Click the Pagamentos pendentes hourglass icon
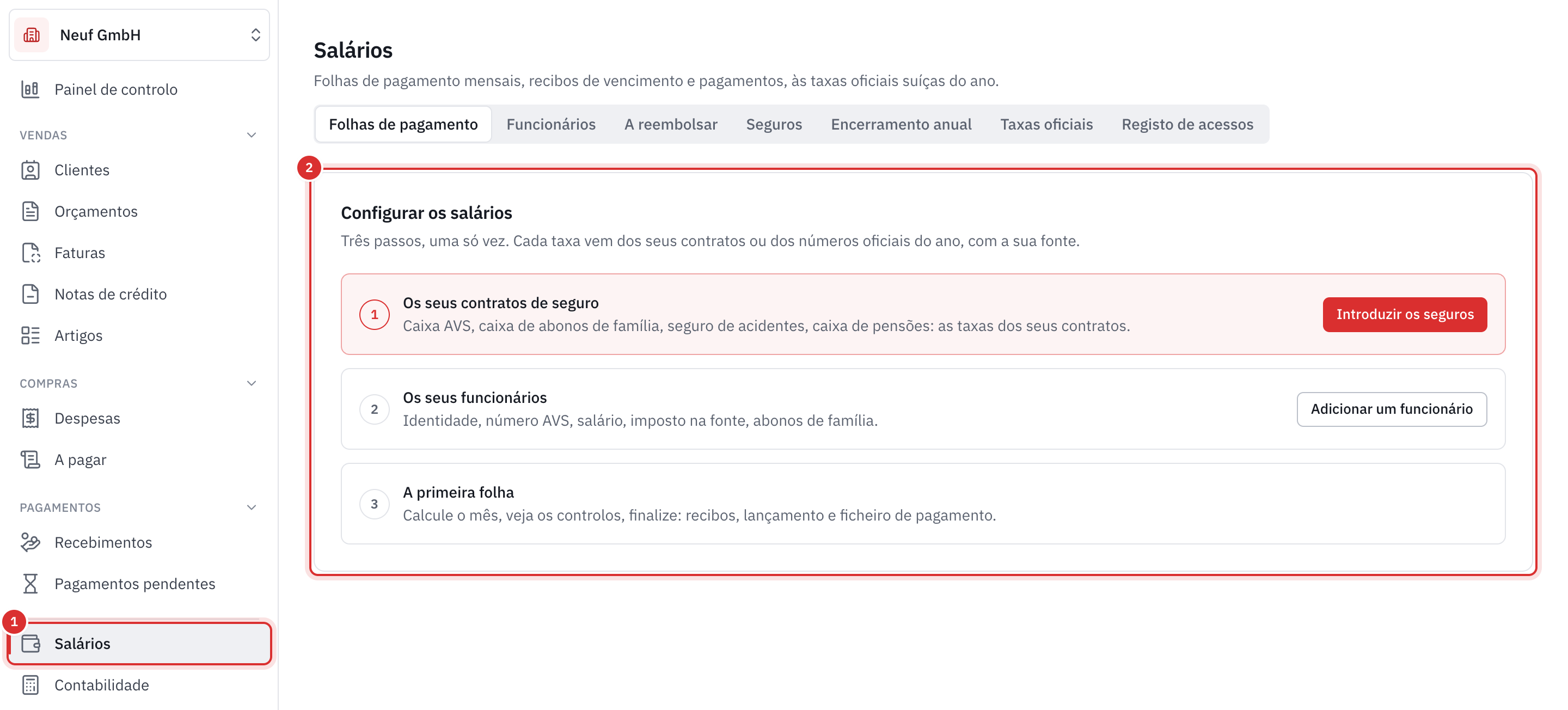This screenshot has height=710, width=1568. click(30, 584)
